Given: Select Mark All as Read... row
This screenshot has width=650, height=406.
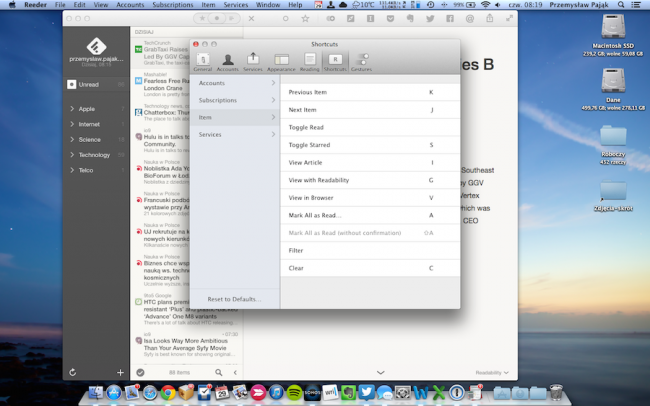Looking at the screenshot, I should 370,215.
